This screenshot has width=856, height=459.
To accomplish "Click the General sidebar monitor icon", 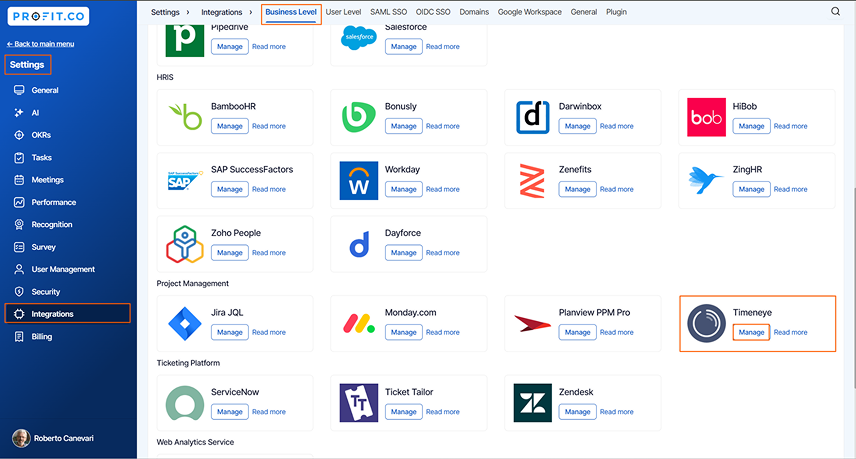I will tap(19, 90).
